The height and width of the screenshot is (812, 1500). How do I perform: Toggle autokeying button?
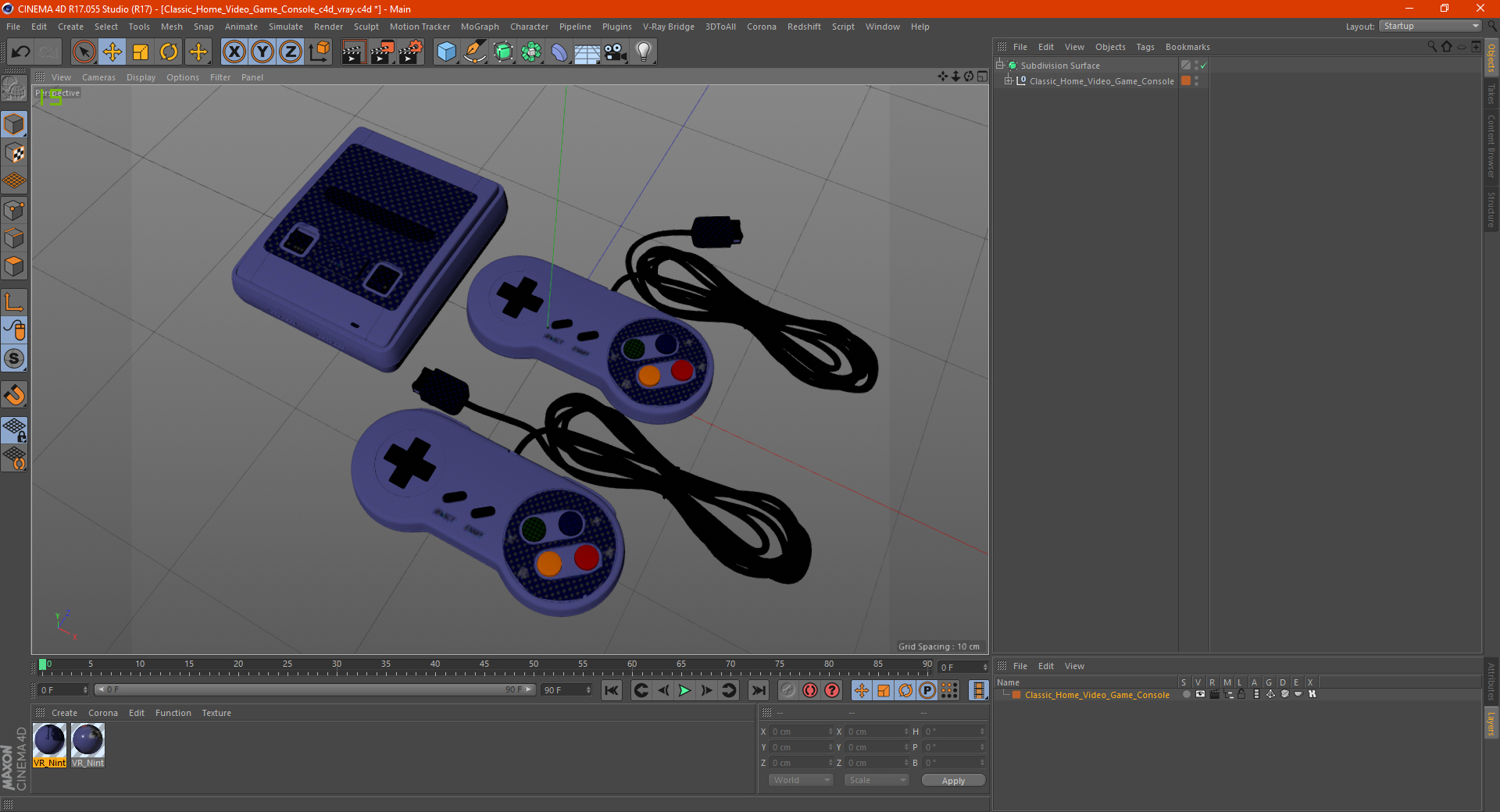810,690
